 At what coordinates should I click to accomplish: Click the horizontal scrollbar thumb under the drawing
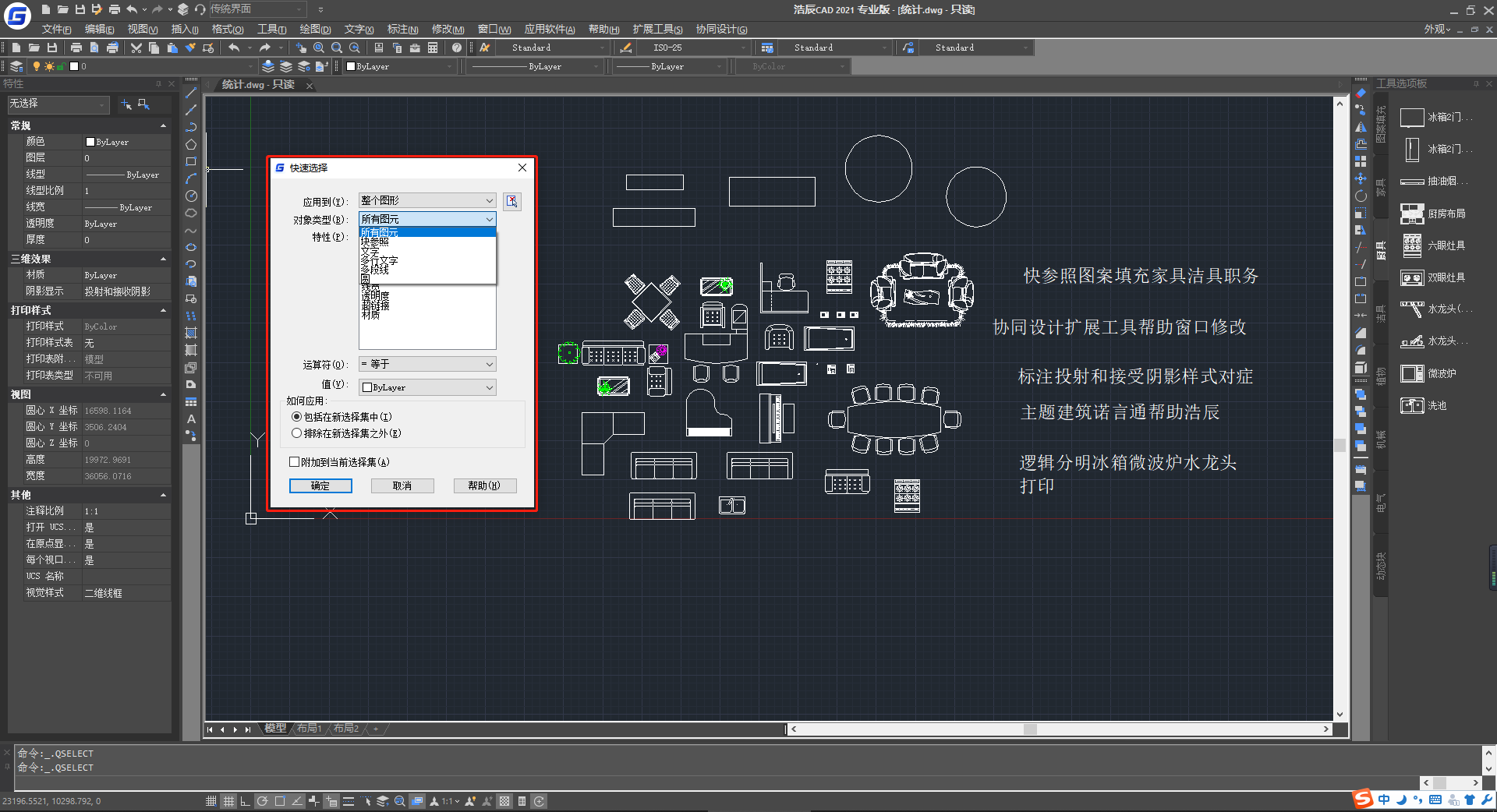1030,729
